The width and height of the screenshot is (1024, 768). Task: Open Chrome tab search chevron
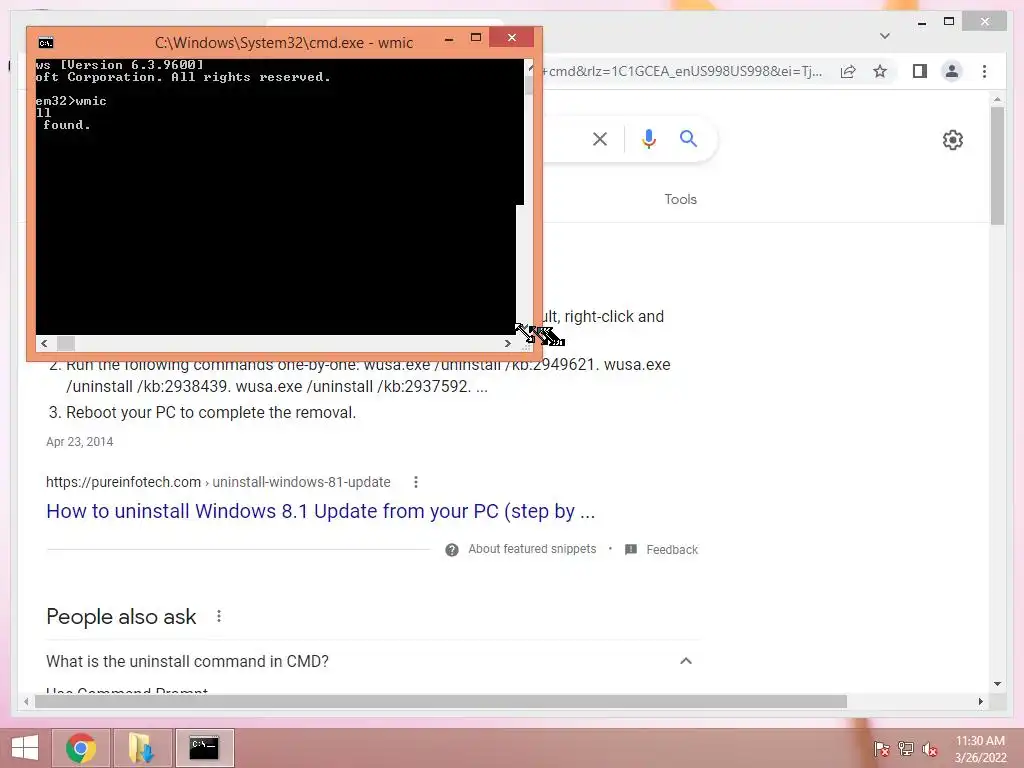(x=885, y=36)
